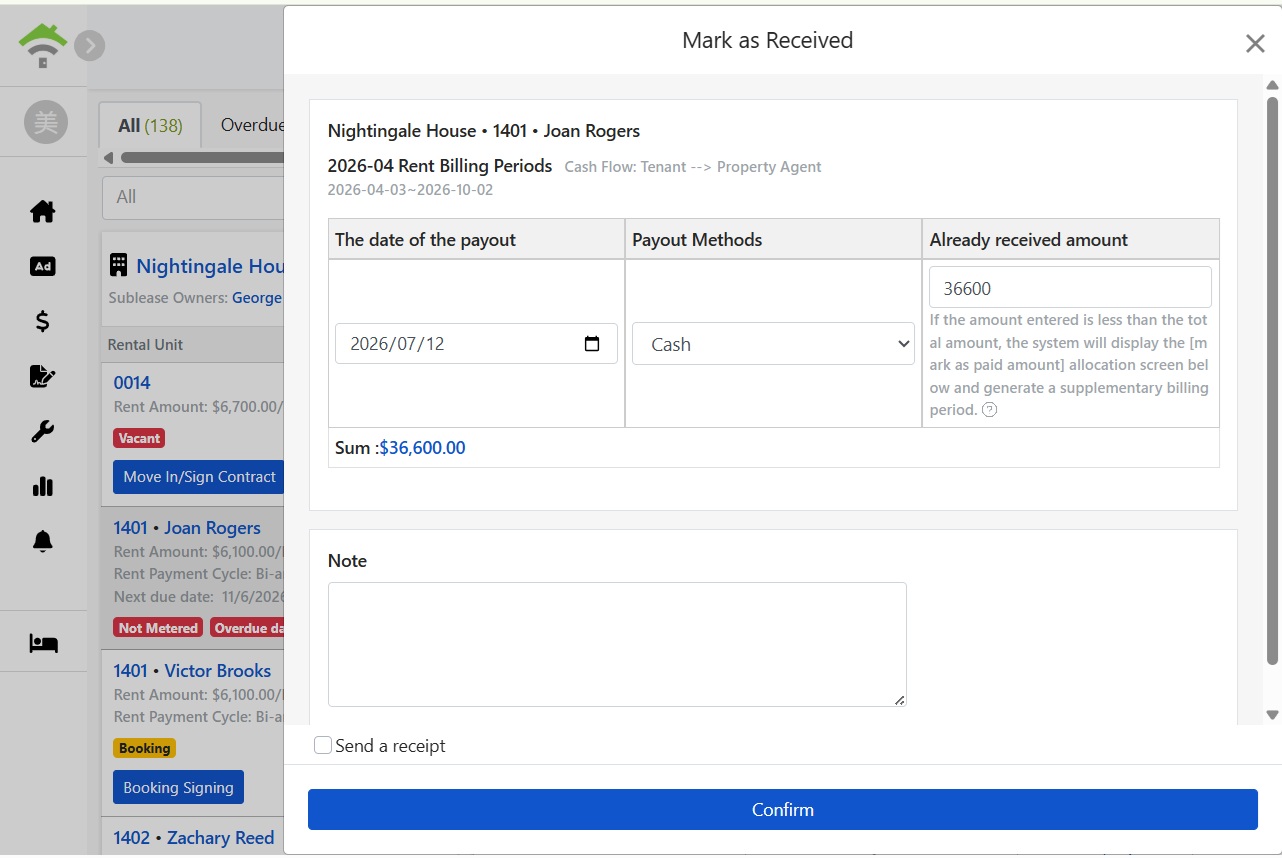The image size is (1282, 858).
Task: Click the help question mark icon
Action: point(989,410)
